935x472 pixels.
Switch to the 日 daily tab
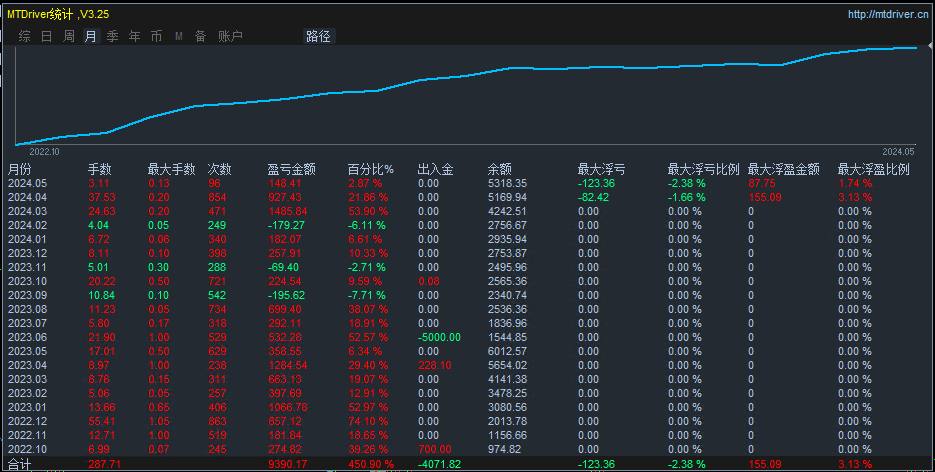47,36
